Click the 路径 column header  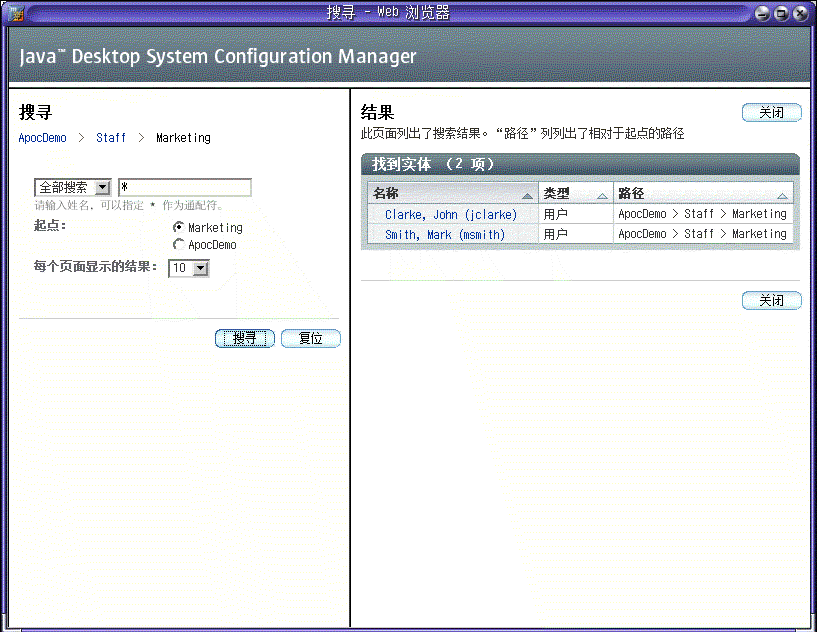[703, 193]
